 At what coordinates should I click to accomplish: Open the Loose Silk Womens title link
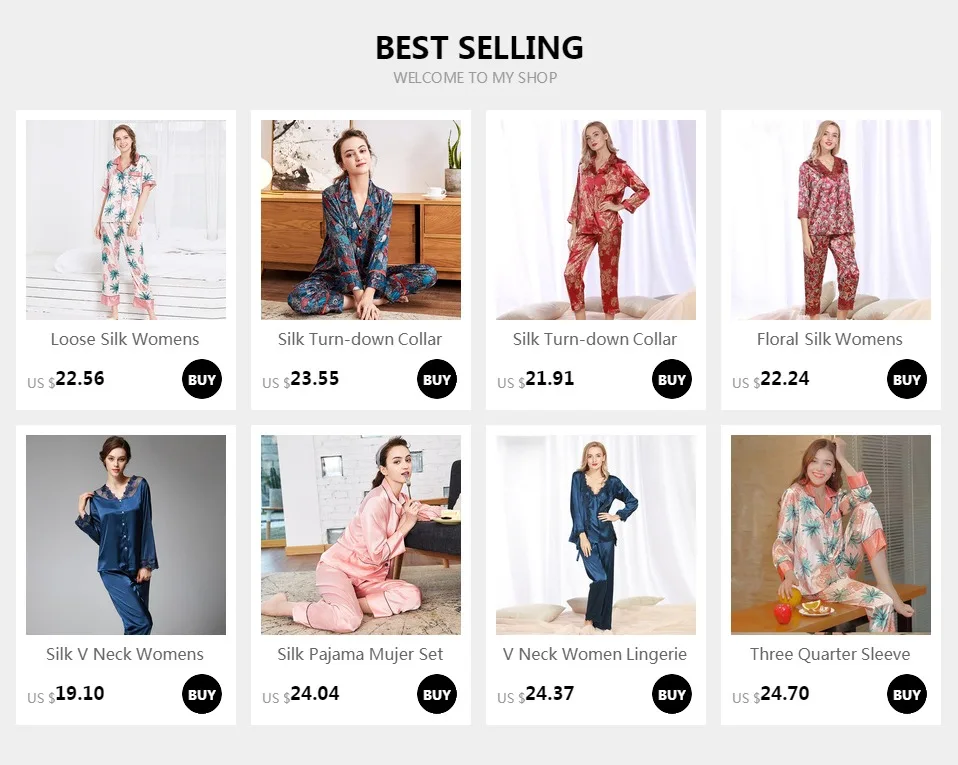point(125,339)
